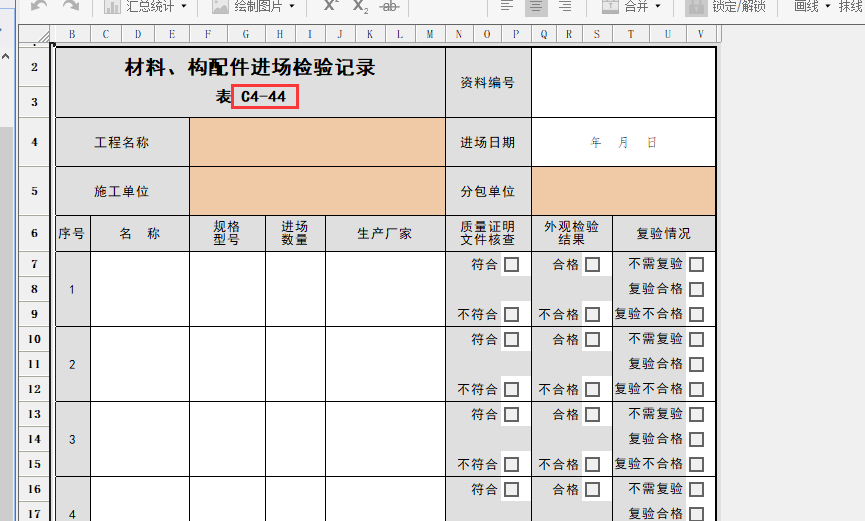Click the 分包单位 orange input cell
Image resolution: width=865 pixels, height=521 pixels.
[x=623, y=191]
